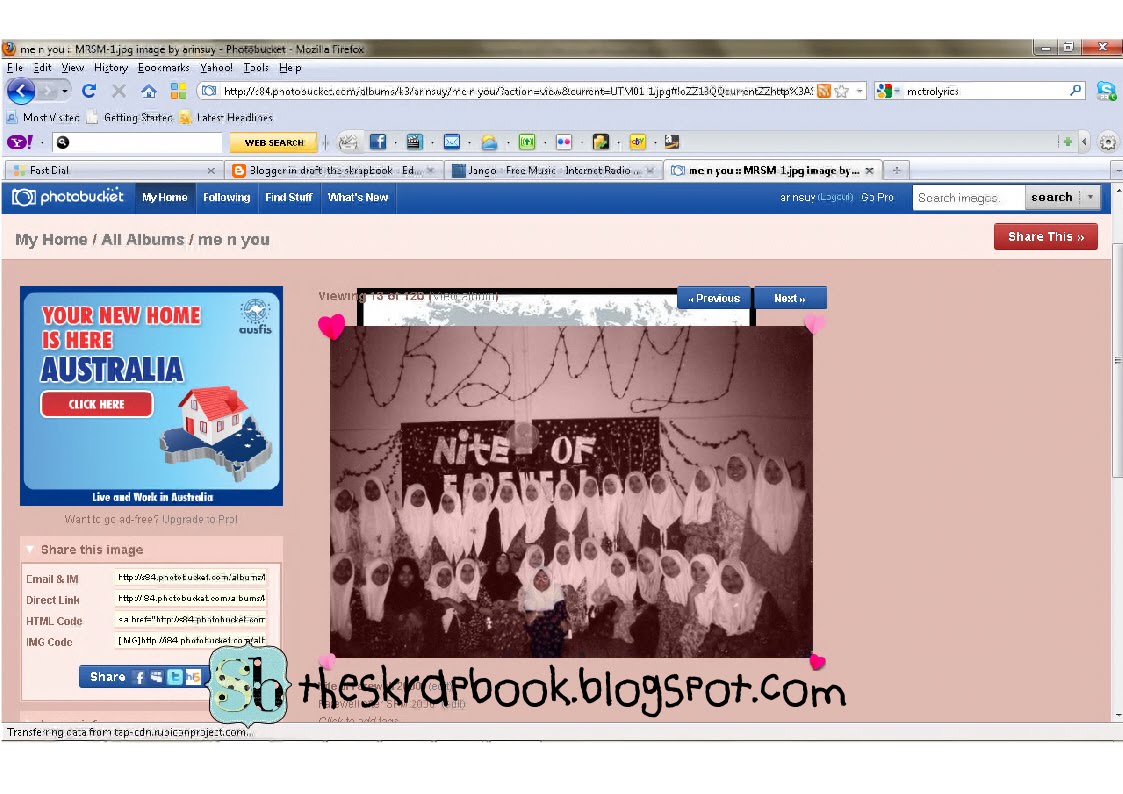Close the Fast Dial tab
The image size is (1123, 794).
[x=211, y=170]
